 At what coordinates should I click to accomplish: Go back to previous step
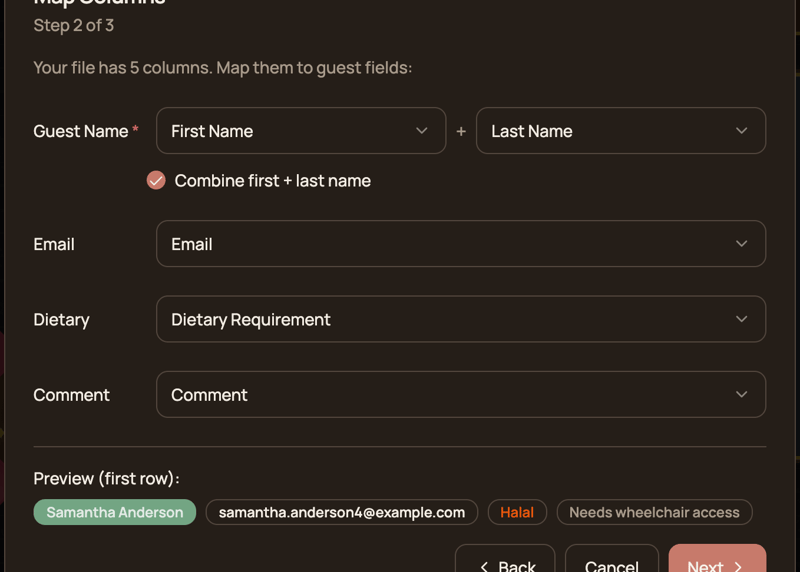click(x=505, y=562)
